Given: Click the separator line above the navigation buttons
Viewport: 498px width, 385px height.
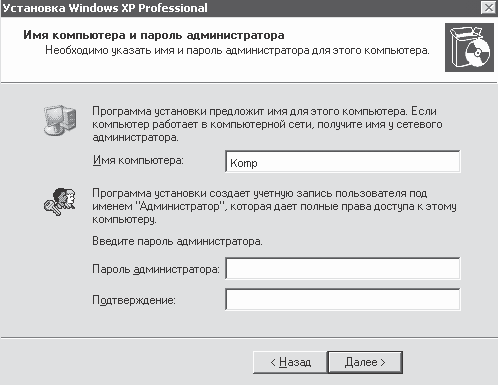Looking at the screenshot, I should coord(249,338).
